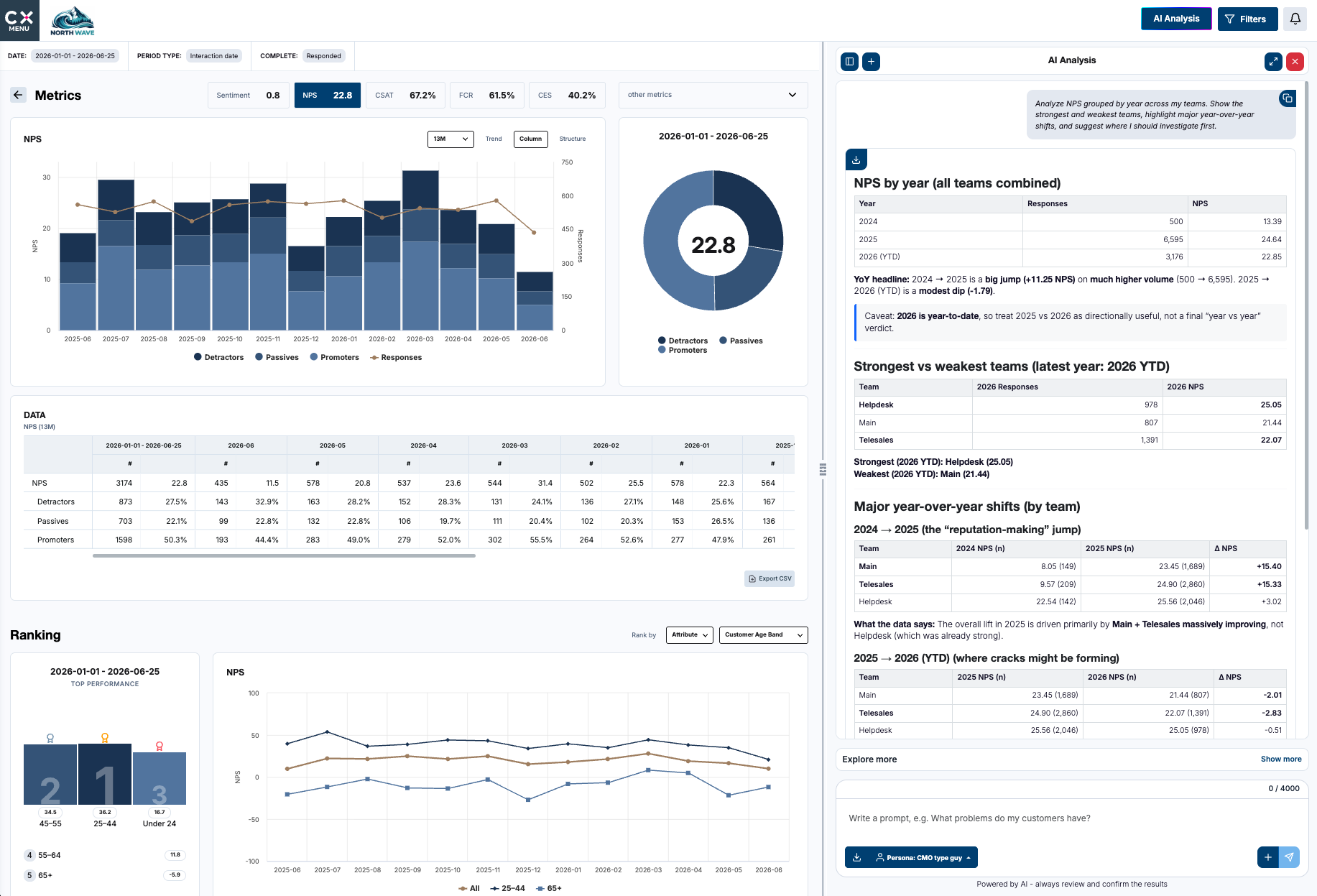Switch the chart to Structure view
The image size is (1317, 896).
tap(573, 139)
